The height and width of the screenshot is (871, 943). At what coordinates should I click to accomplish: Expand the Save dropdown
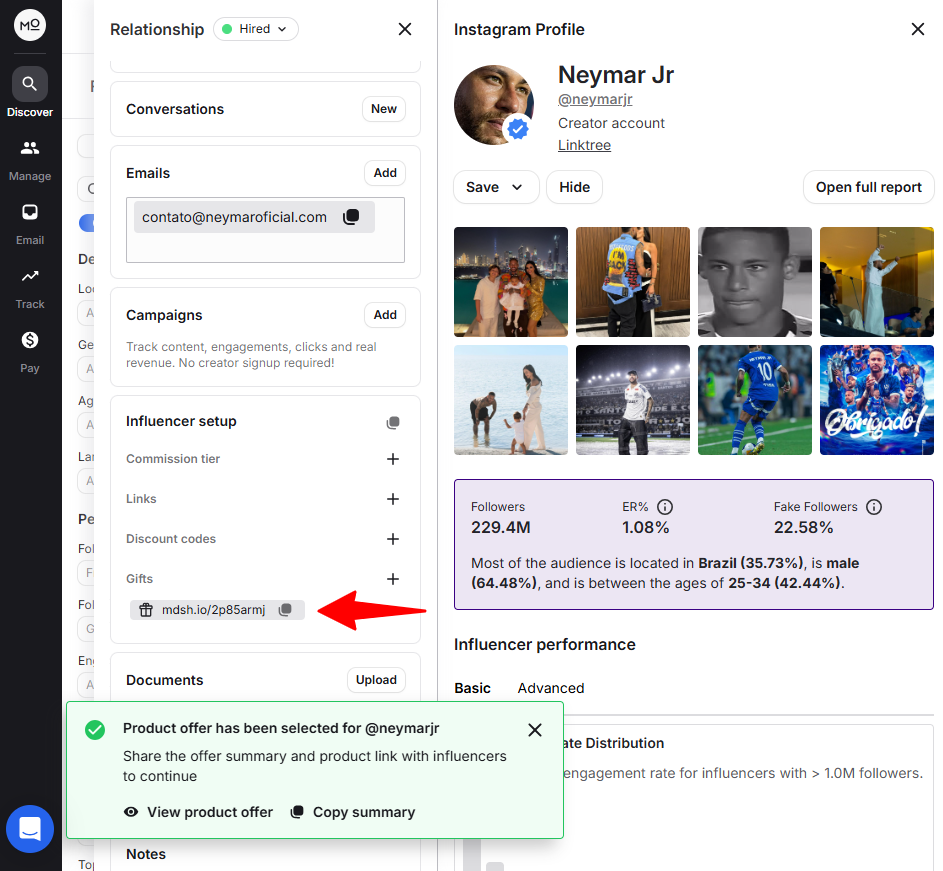(496, 187)
